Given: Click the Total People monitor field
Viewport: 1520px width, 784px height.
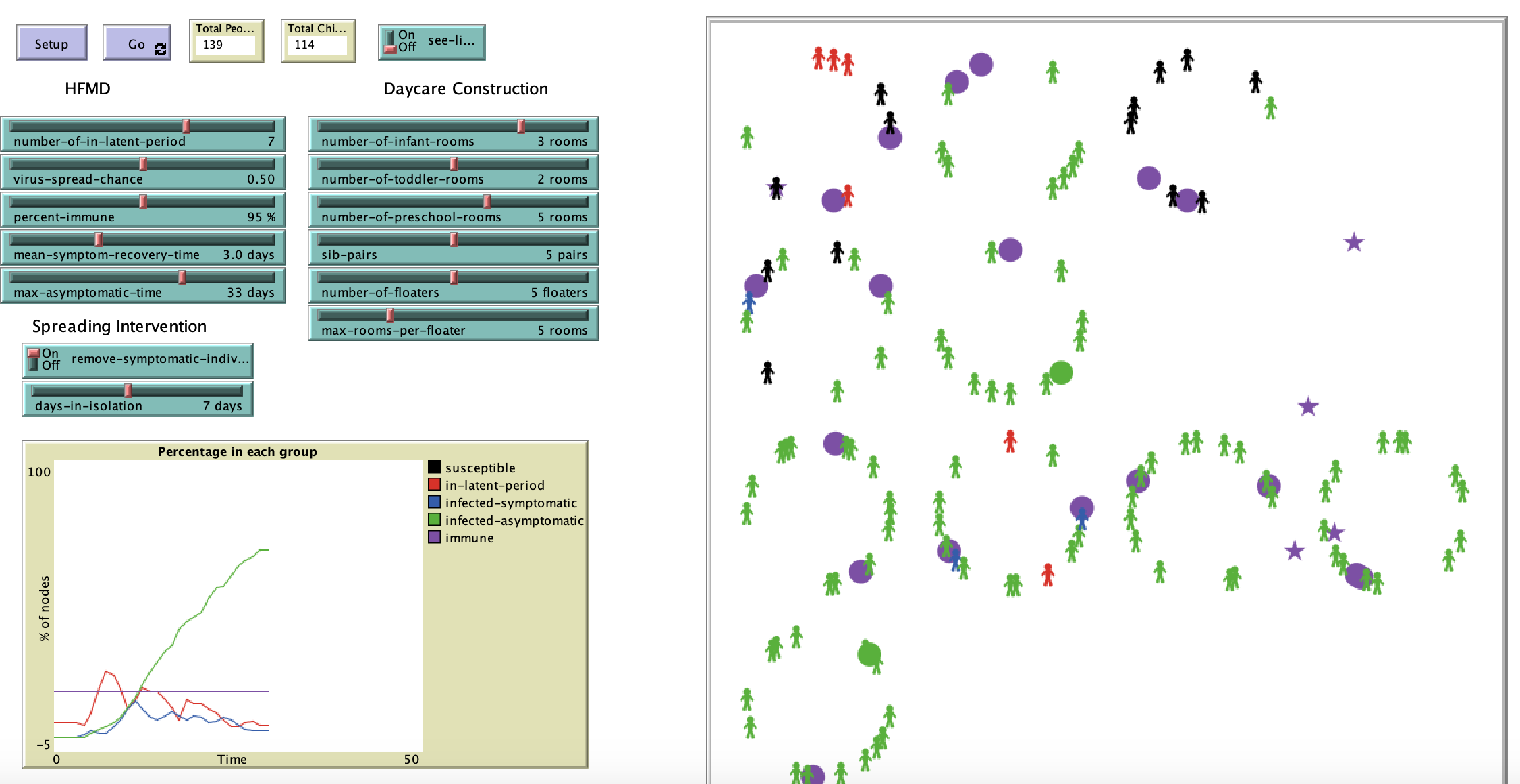Looking at the screenshot, I should pyautogui.click(x=225, y=45).
